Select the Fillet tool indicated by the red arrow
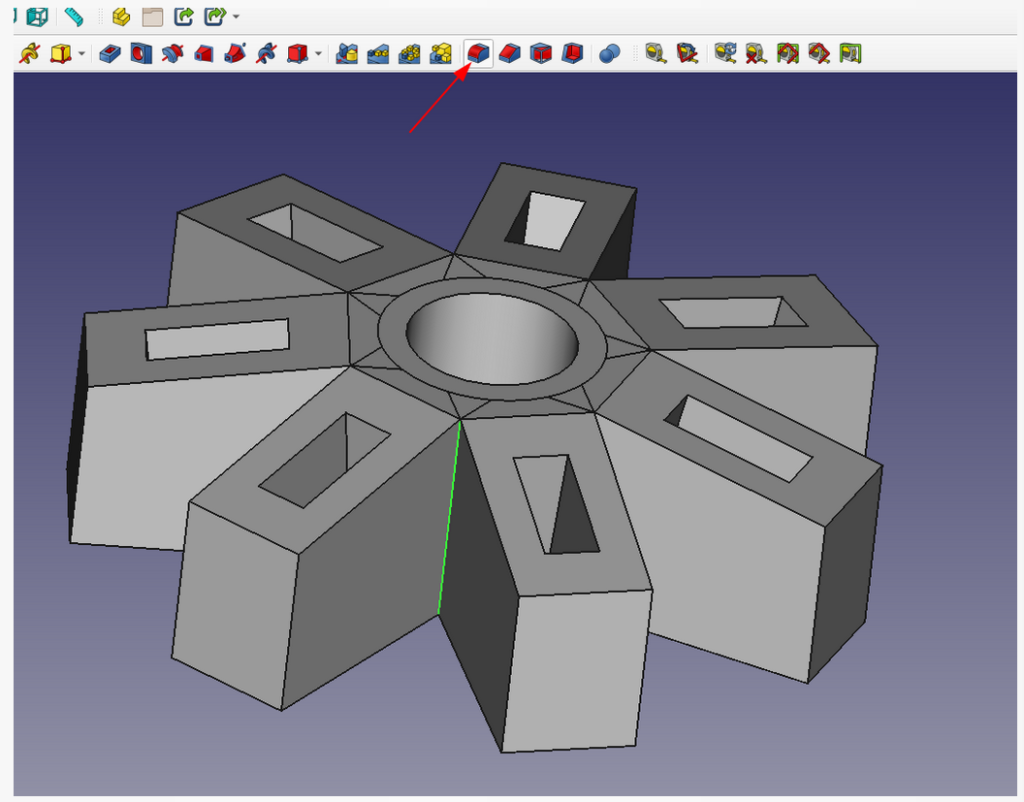The image size is (1024, 802). click(x=477, y=54)
